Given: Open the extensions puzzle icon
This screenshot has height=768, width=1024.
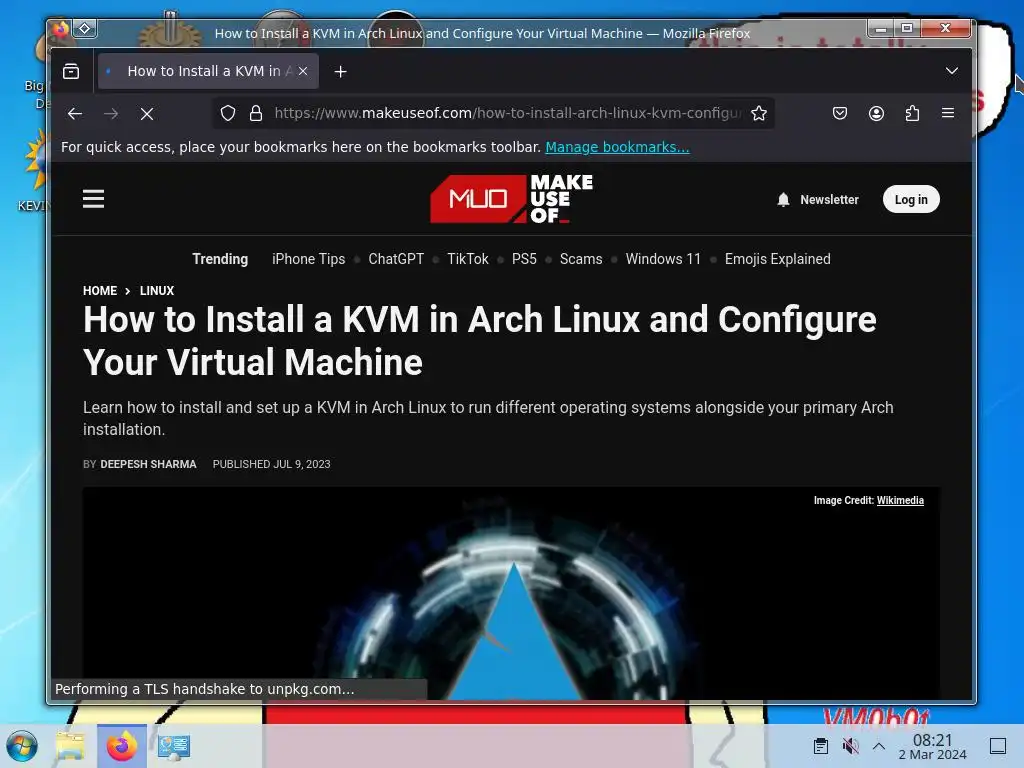Looking at the screenshot, I should 912,113.
